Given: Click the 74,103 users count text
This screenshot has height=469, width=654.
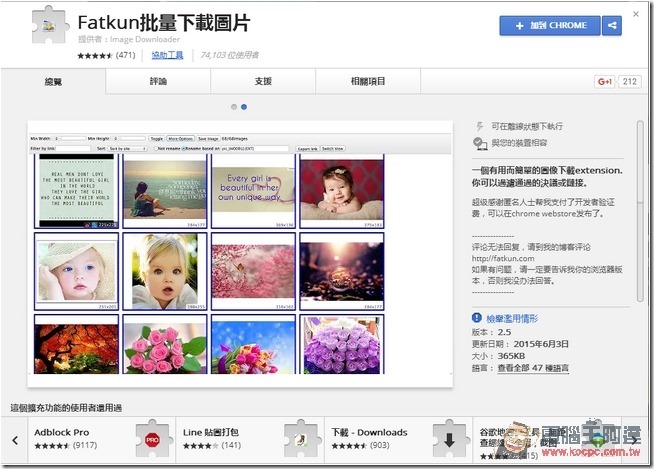Looking at the screenshot, I should point(229,55).
